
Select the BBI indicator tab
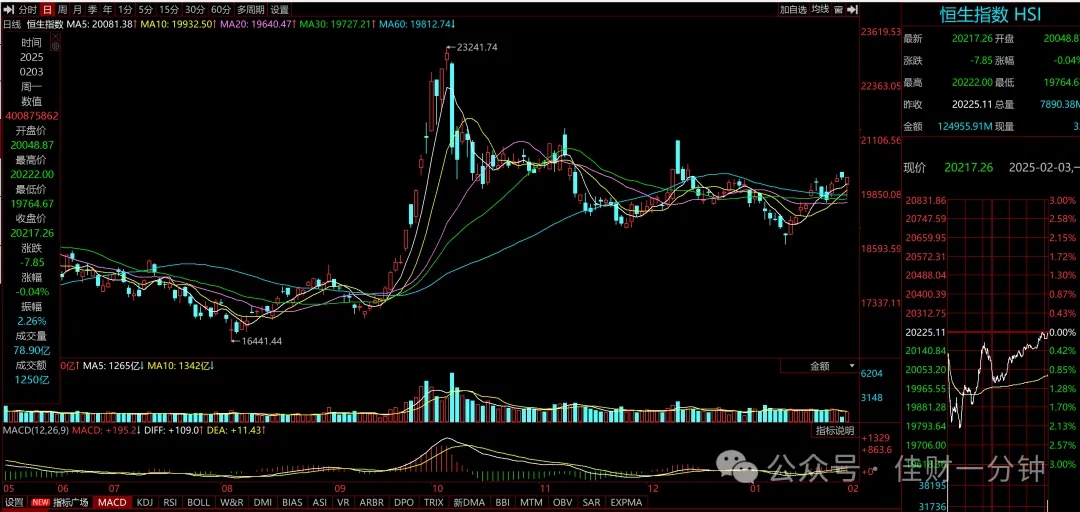(x=502, y=502)
